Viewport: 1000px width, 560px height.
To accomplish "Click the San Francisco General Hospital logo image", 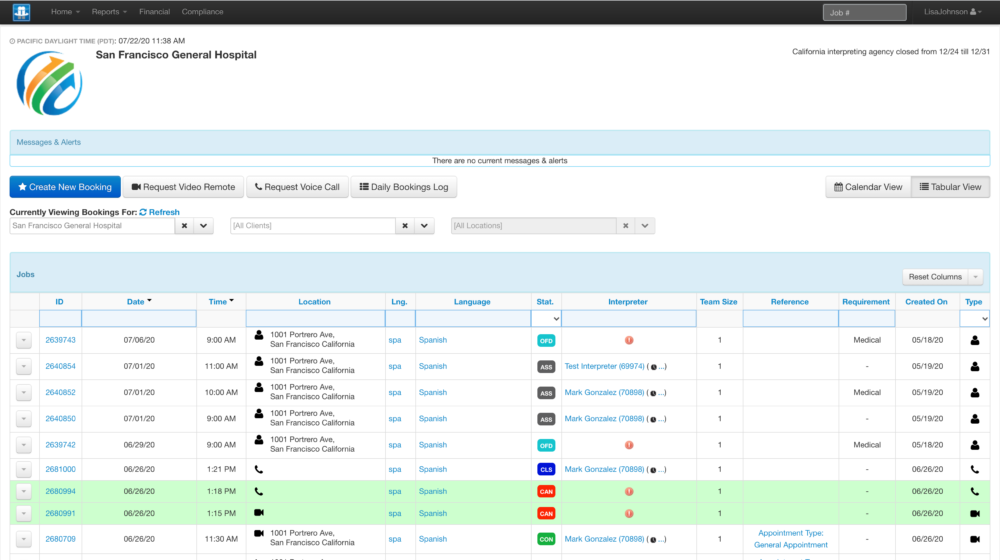I will click(x=50, y=84).
